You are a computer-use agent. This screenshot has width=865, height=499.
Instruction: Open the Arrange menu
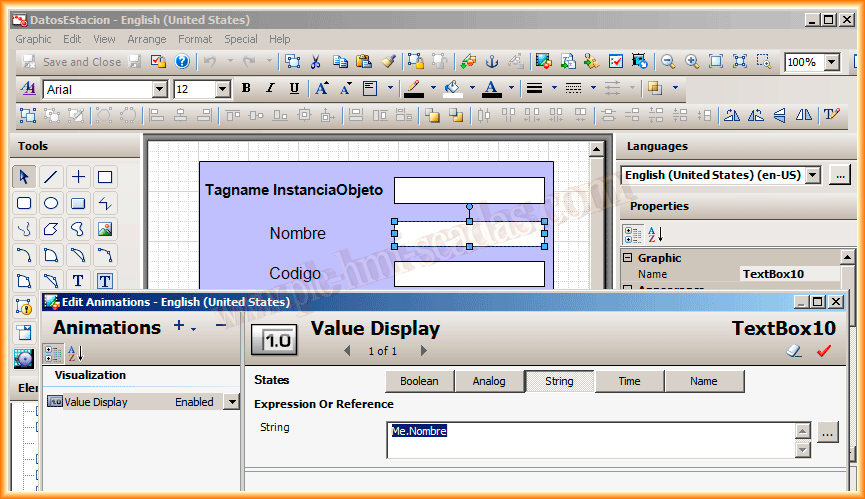[x=147, y=39]
